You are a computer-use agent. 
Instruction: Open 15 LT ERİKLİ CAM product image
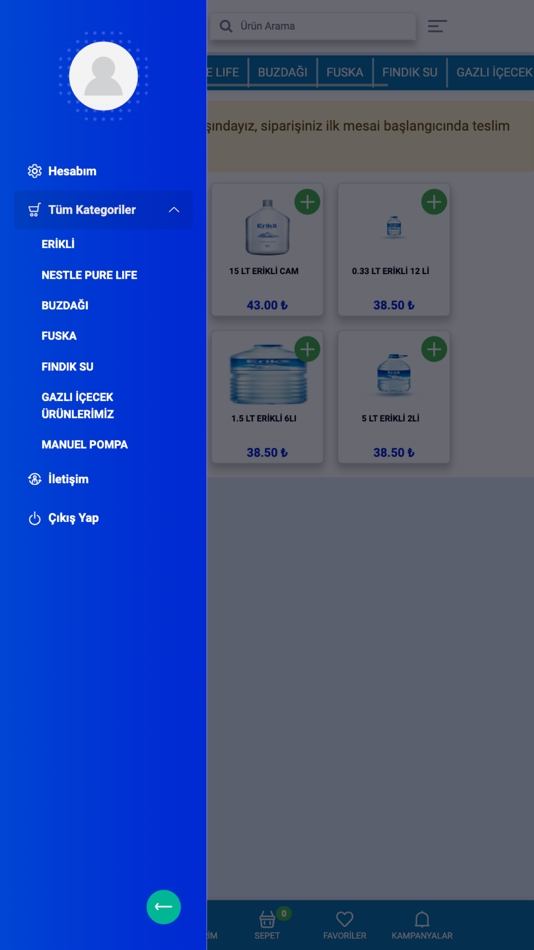[267, 227]
